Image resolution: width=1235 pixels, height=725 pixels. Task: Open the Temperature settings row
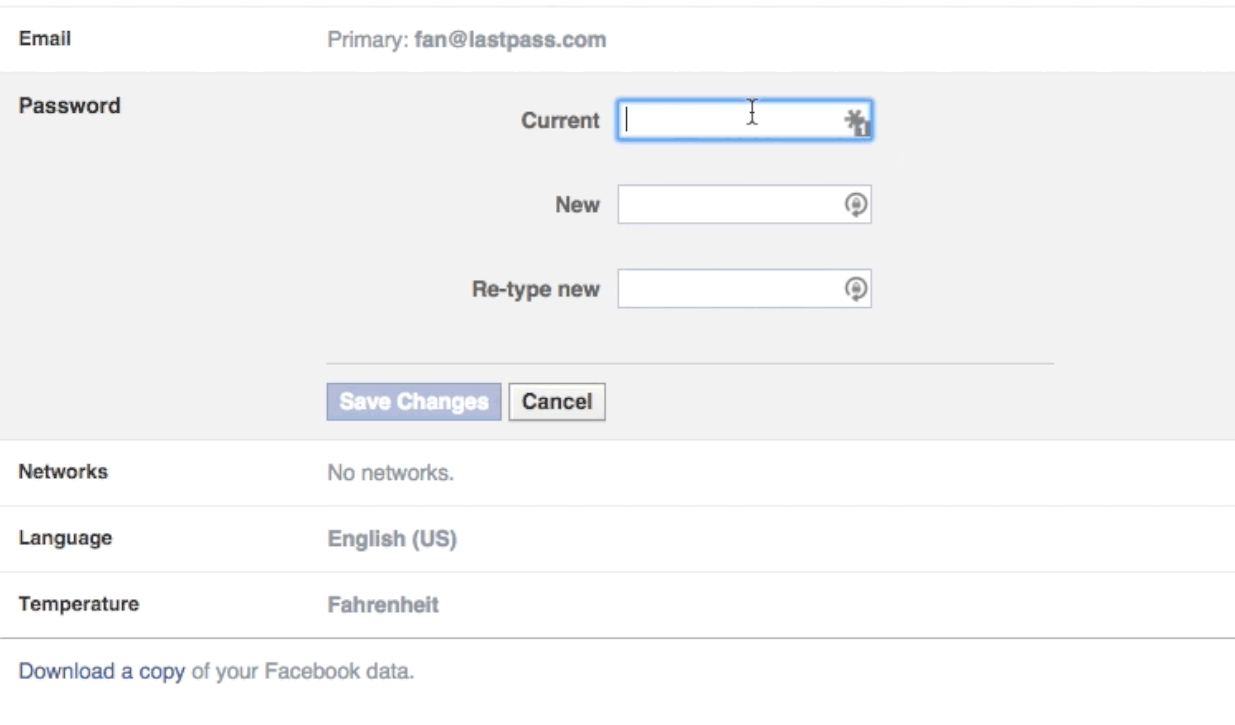pyautogui.click(x=617, y=605)
